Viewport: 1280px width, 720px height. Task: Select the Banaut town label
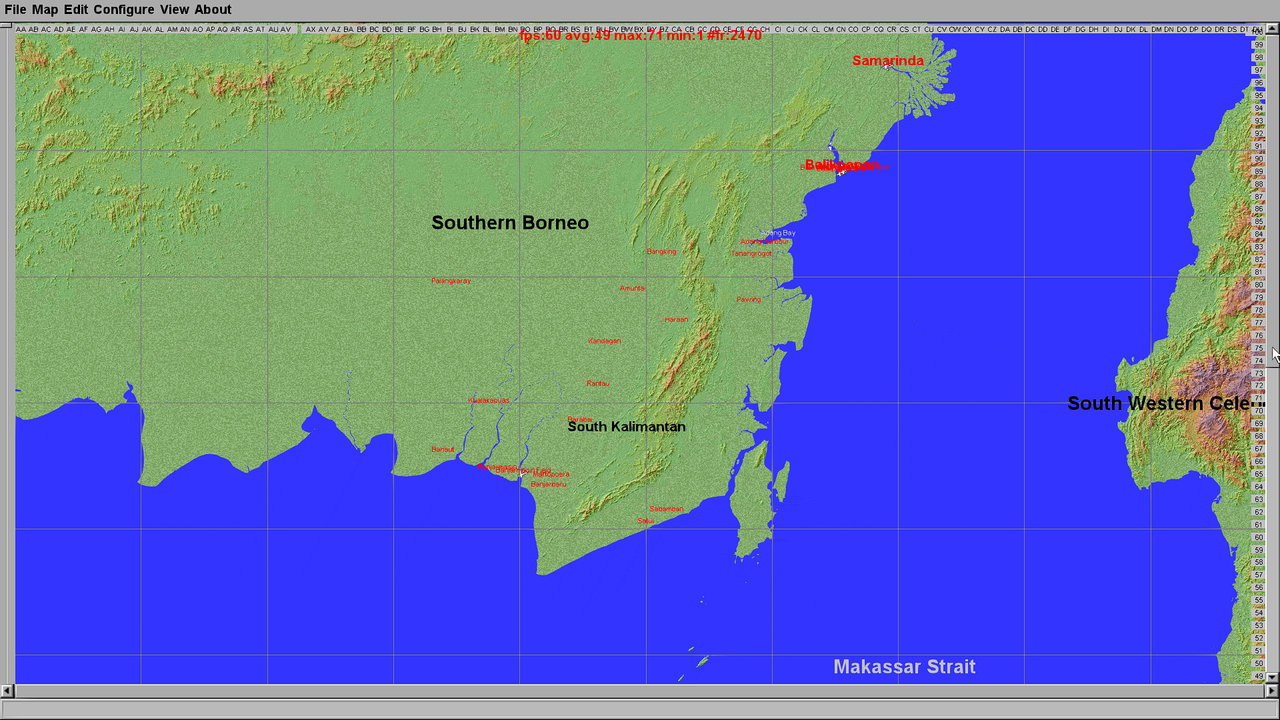(x=443, y=450)
